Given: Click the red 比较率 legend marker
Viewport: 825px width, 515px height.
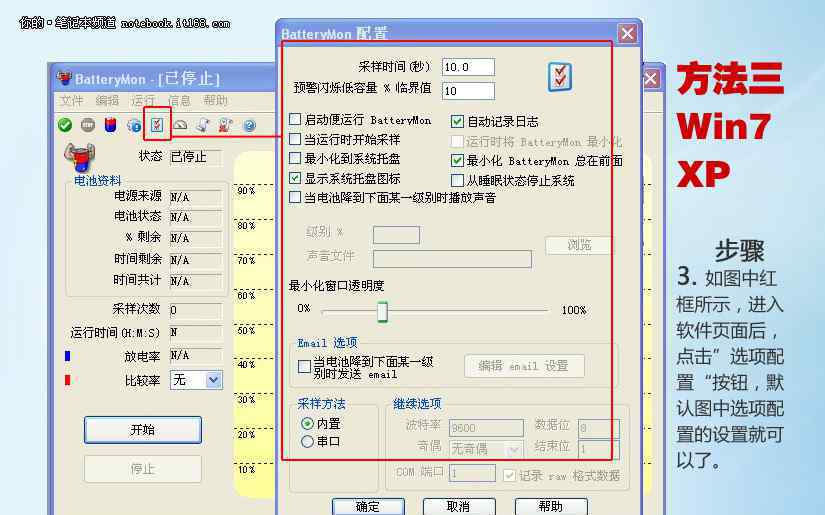Looking at the screenshot, I should pos(67,380).
